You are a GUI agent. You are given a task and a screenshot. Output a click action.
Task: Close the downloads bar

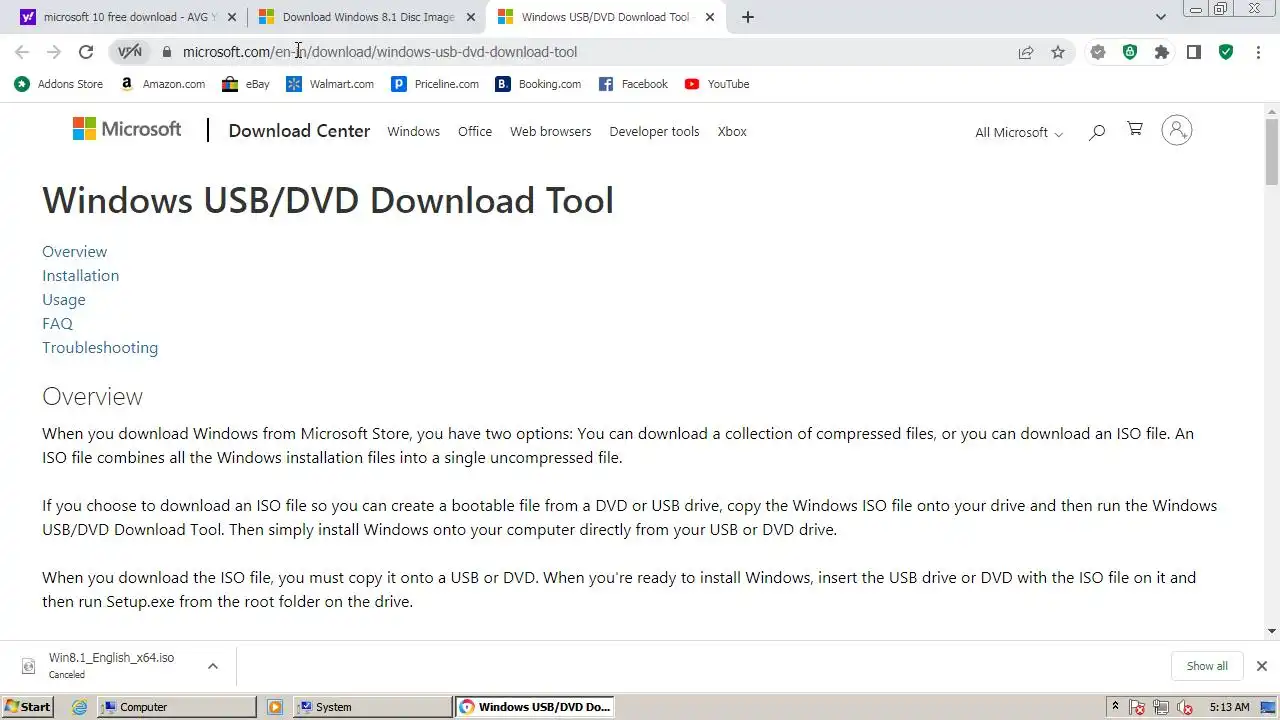(x=1261, y=666)
